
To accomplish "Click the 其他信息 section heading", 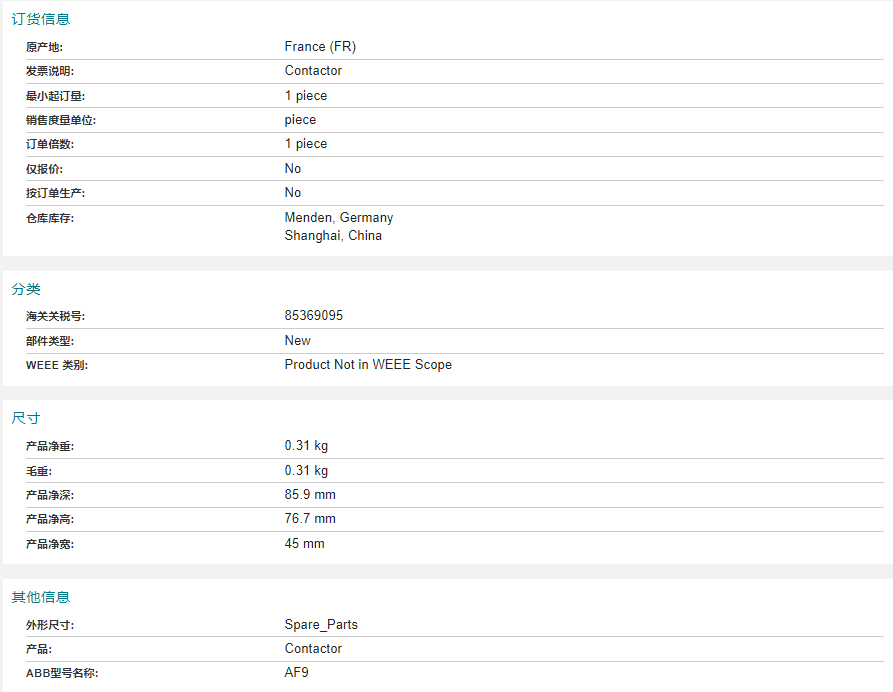I will [40, 597].
